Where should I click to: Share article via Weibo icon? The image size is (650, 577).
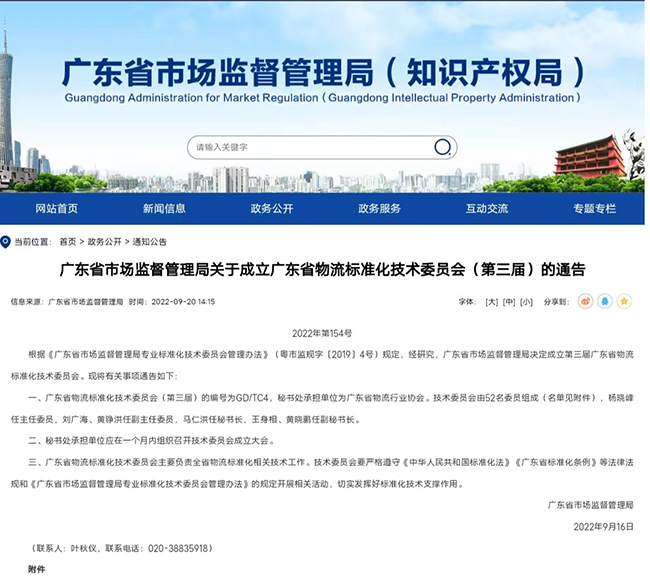point(586,301)
